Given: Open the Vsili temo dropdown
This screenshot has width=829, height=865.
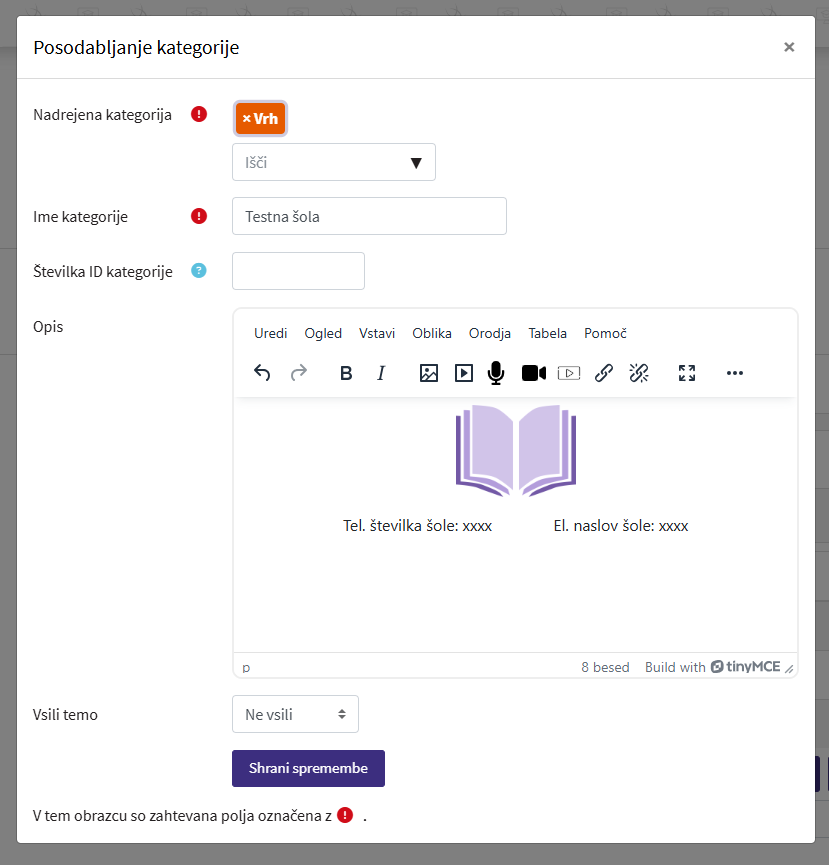Looking at the screenshot, I should (295, 714).
